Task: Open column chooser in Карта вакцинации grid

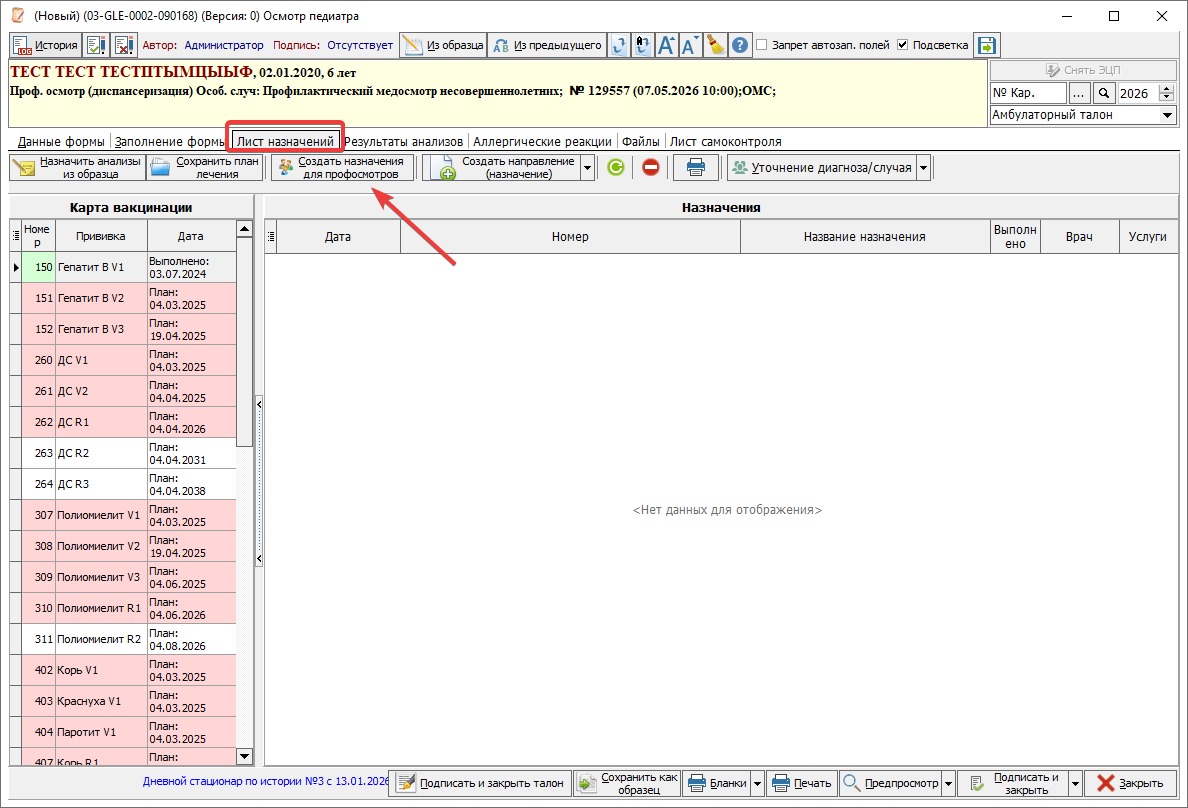Action: [x=16, y=236]
